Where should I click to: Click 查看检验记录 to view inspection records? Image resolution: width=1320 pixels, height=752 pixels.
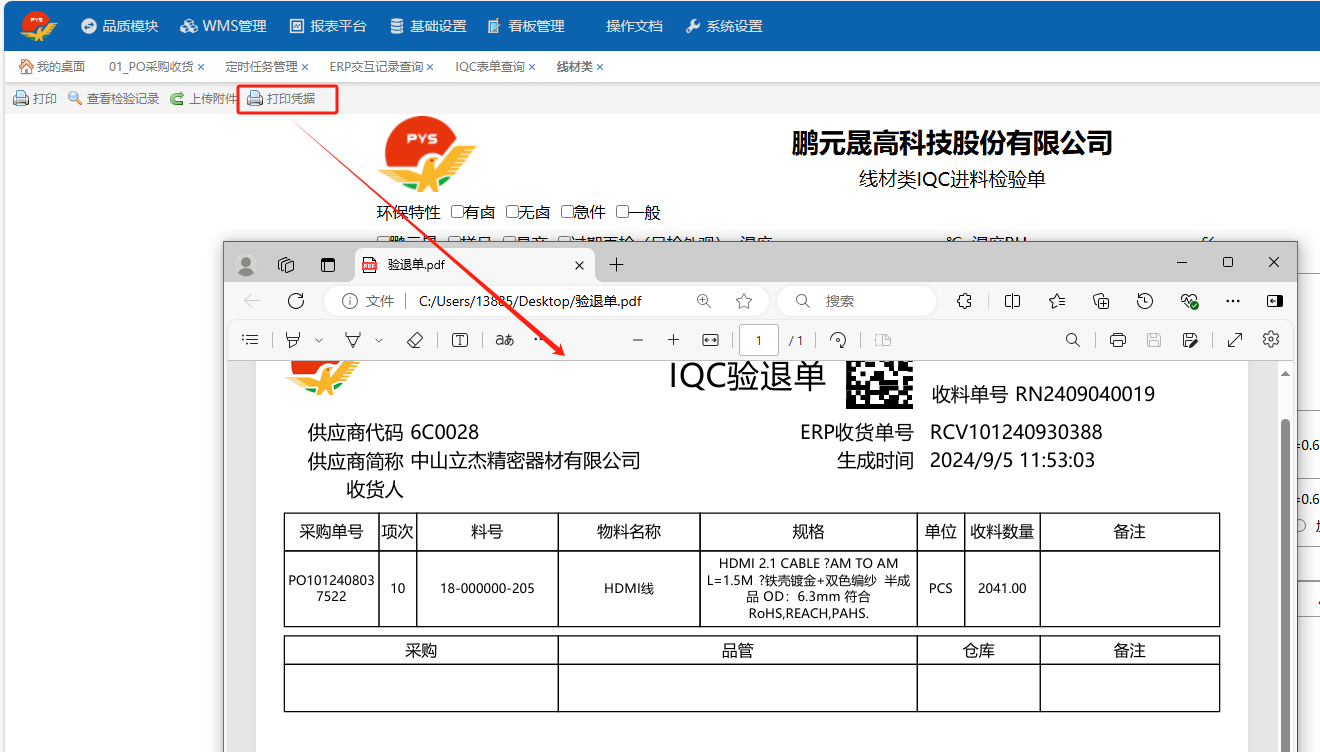tap(113, 99)
